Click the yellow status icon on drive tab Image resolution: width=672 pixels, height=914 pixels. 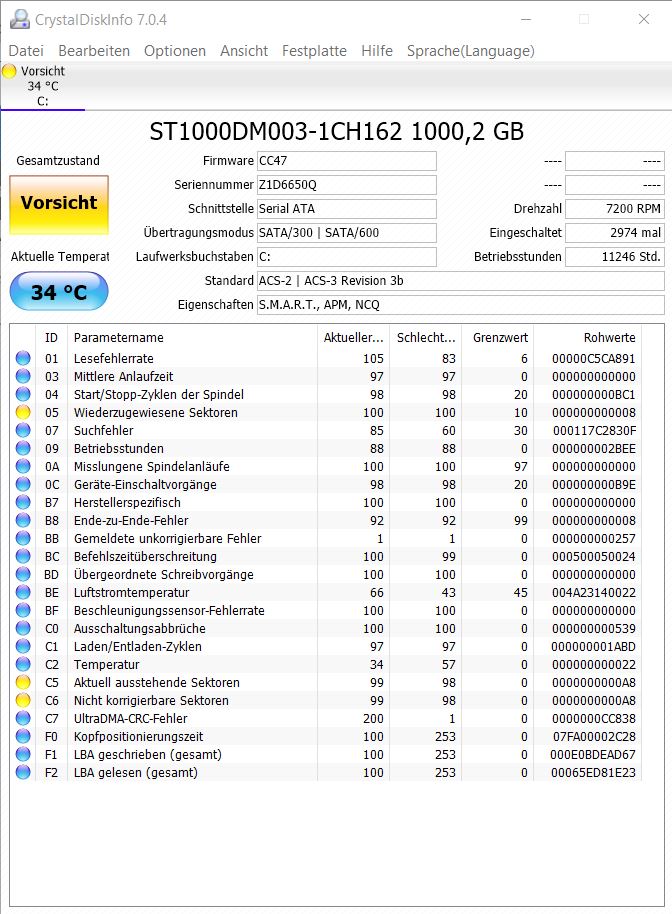coord(9,71)
